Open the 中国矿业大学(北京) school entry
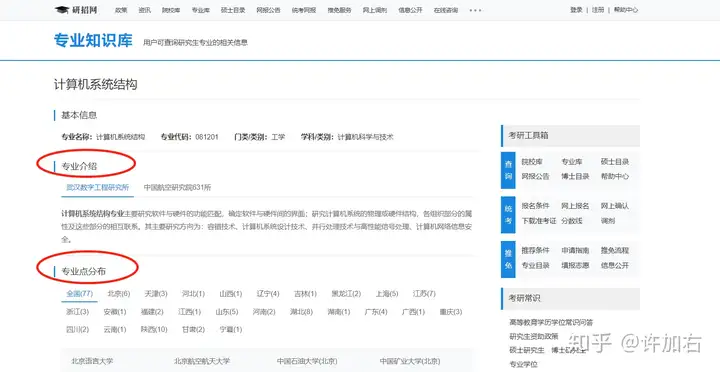This screenshot has width=720, height=372. click(410, 361)
